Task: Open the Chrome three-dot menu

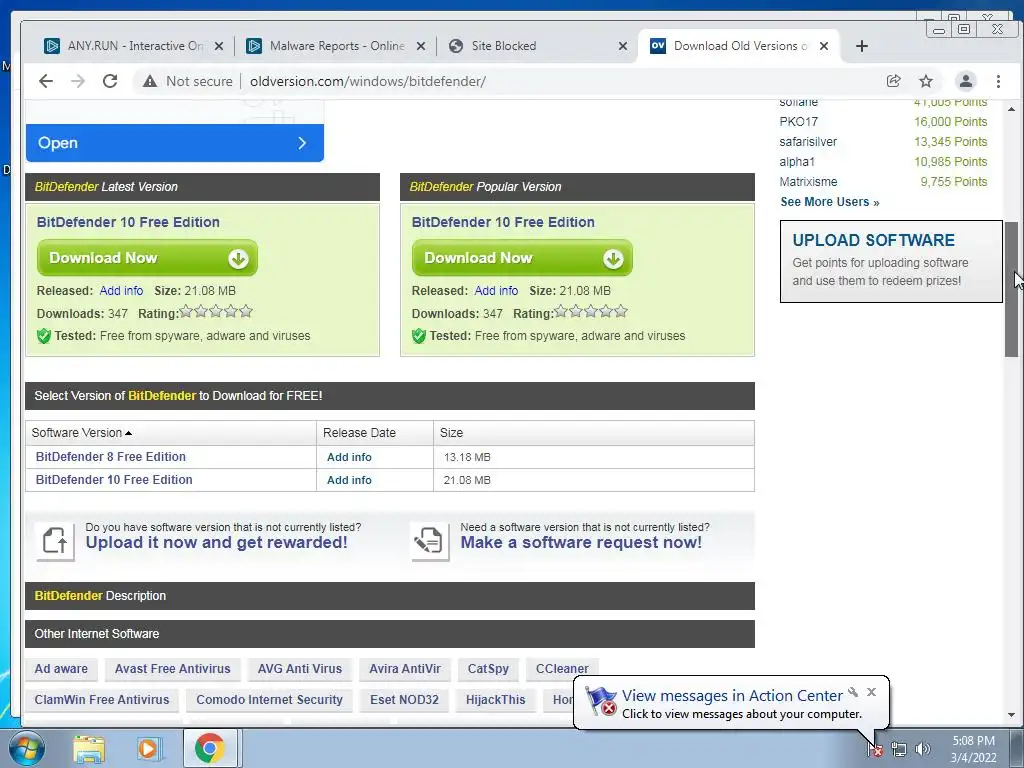Action: [x=998, y=81]
